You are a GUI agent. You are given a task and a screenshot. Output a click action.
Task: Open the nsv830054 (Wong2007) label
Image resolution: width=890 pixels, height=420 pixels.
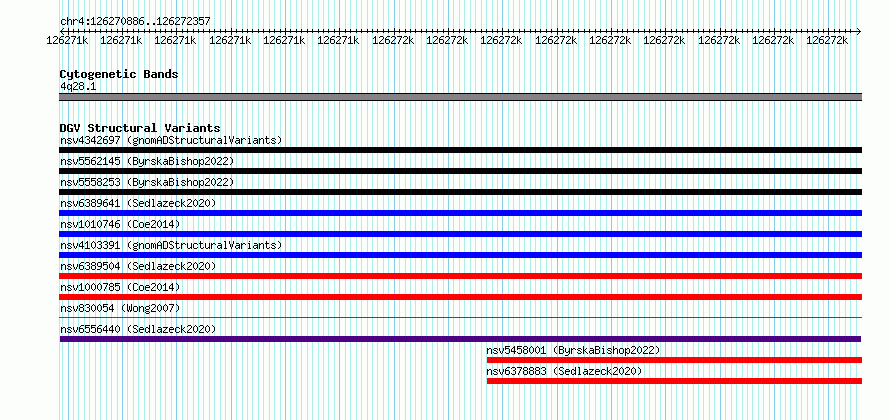tap(120, 308)
